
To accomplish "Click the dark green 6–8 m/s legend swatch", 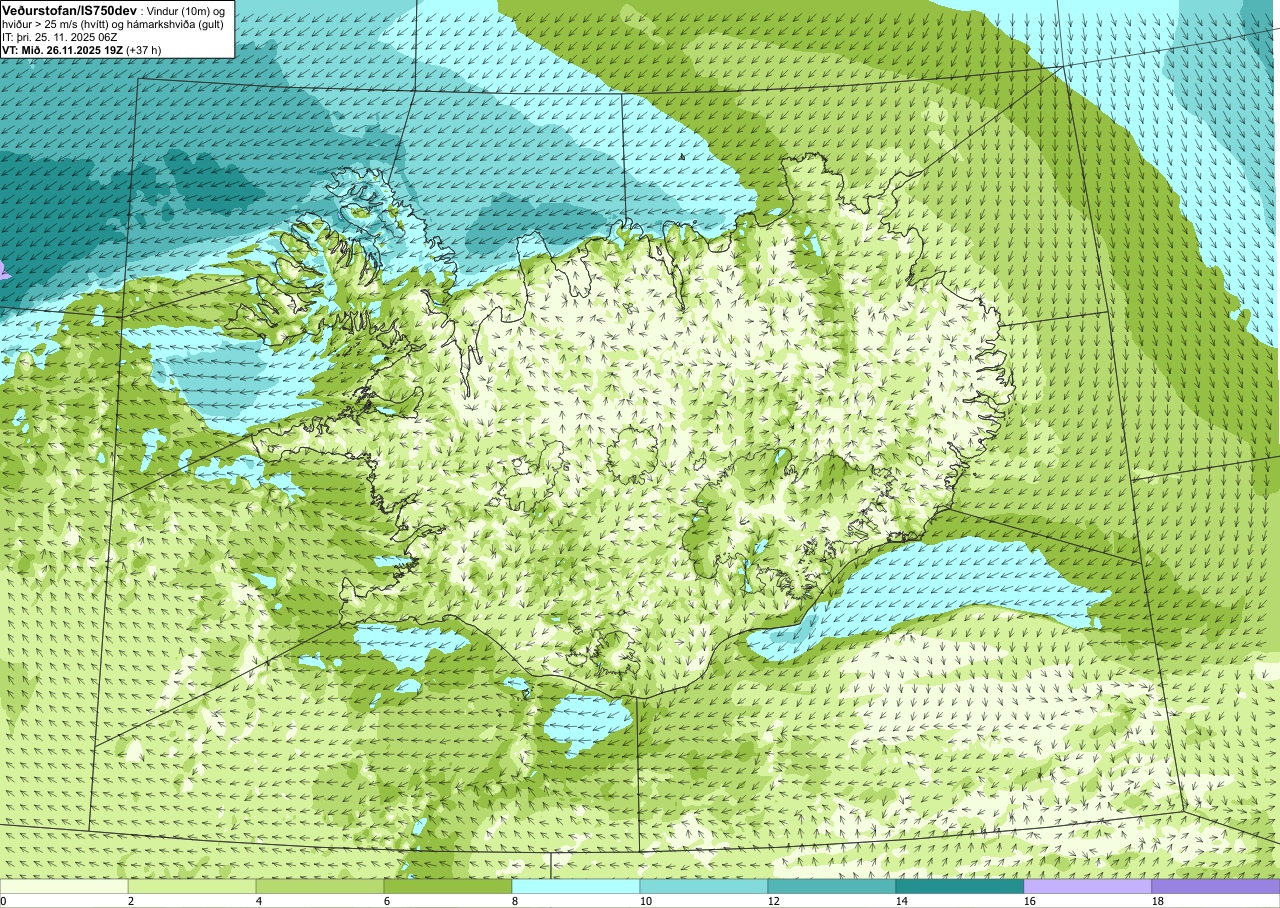I will 448,886.
